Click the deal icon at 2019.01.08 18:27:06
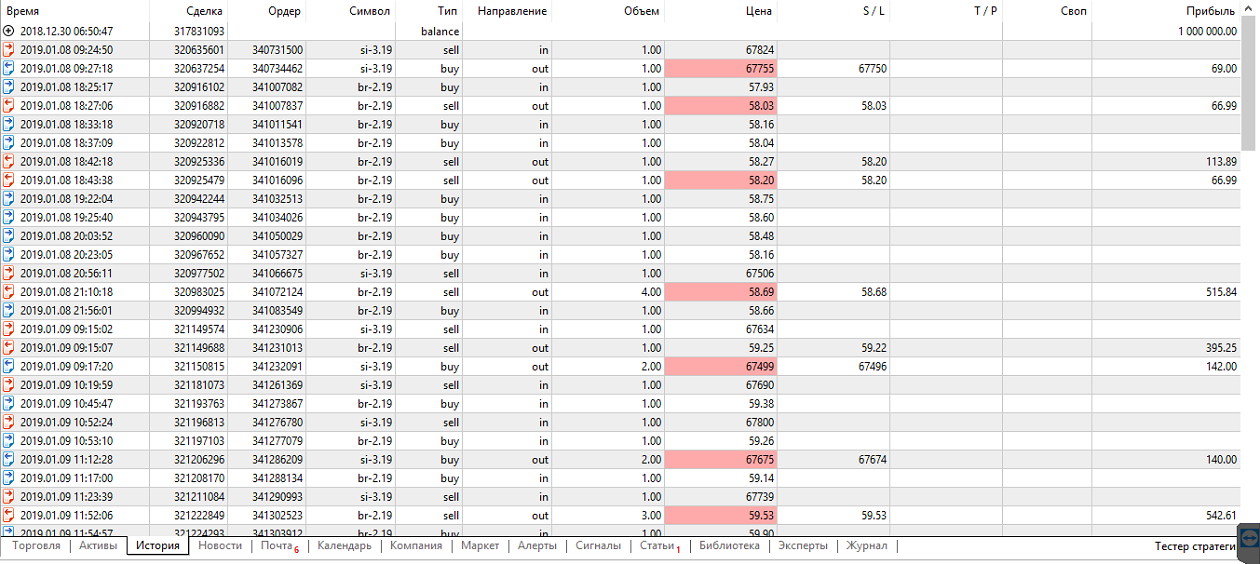The image size is (1260, 564). (9, 106)
